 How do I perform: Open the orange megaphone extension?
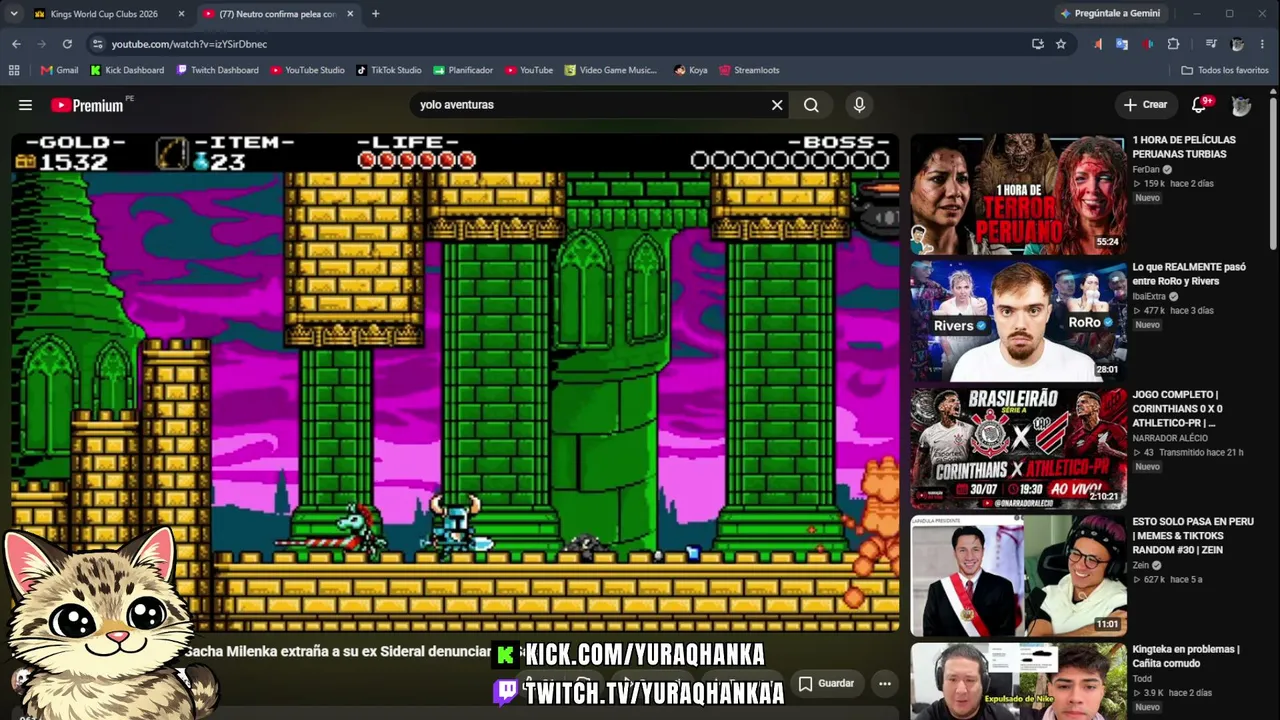pyautogui.click(x=1098, y=44)
